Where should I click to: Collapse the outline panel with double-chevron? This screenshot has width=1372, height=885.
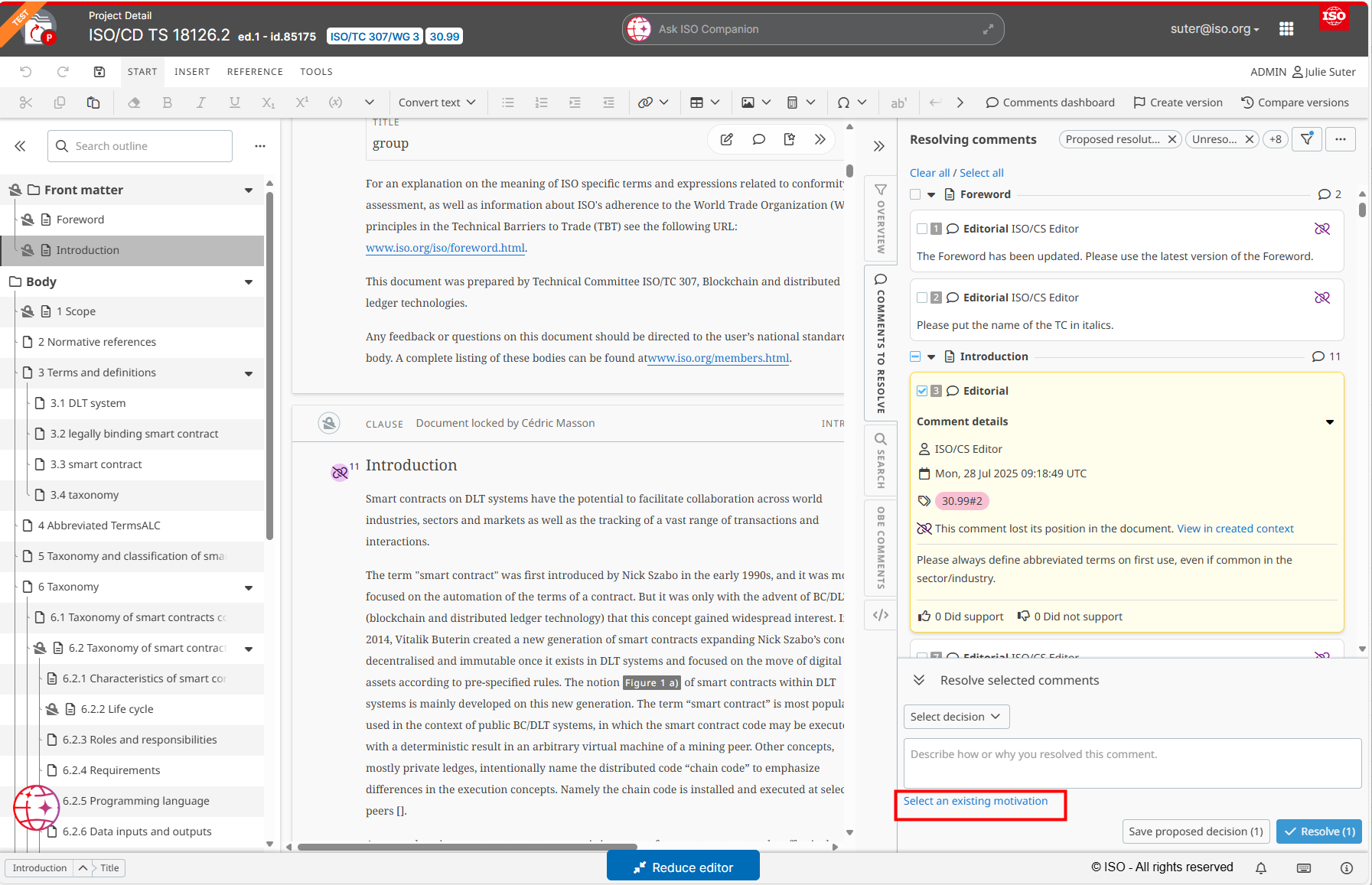pyautogui.click(x=21, y=146)
